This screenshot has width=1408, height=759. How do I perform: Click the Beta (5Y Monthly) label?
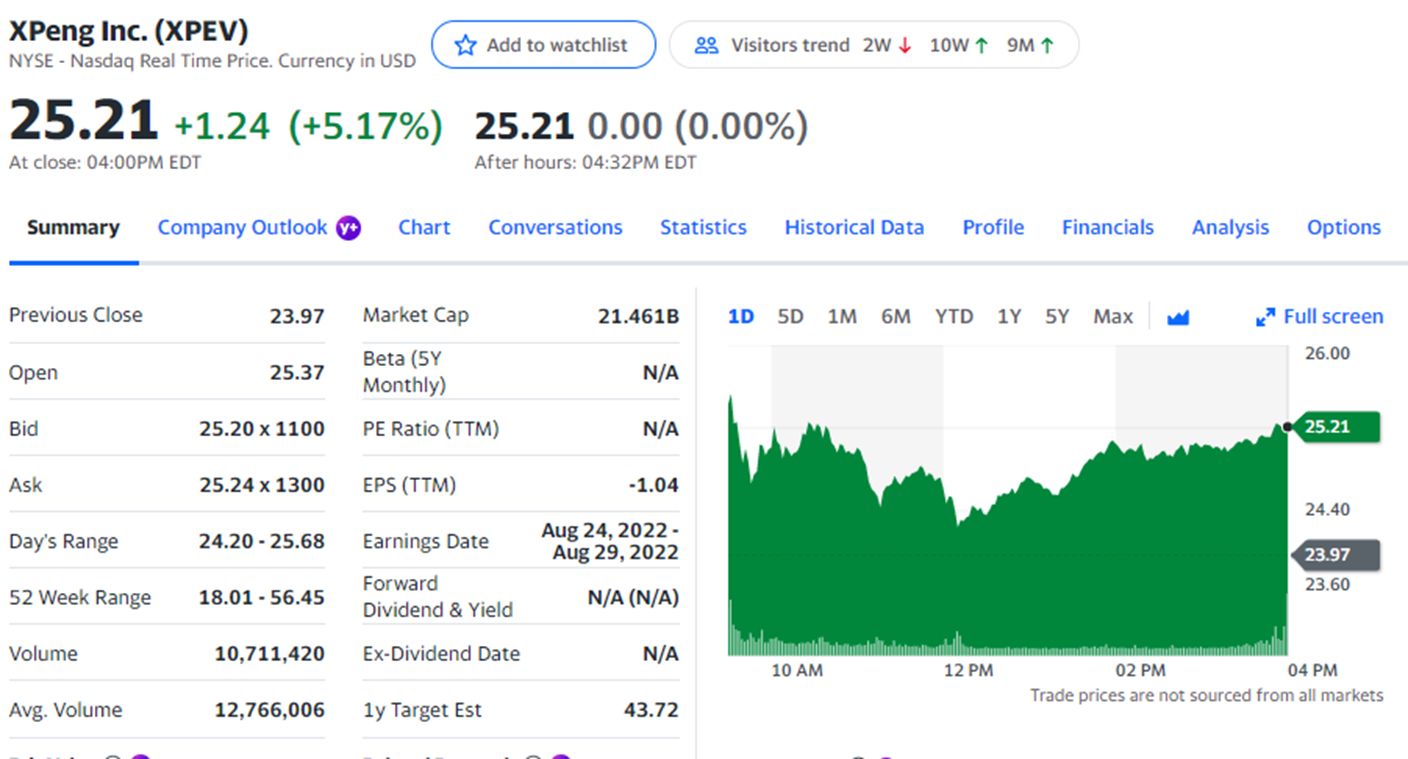coord(405,372)
